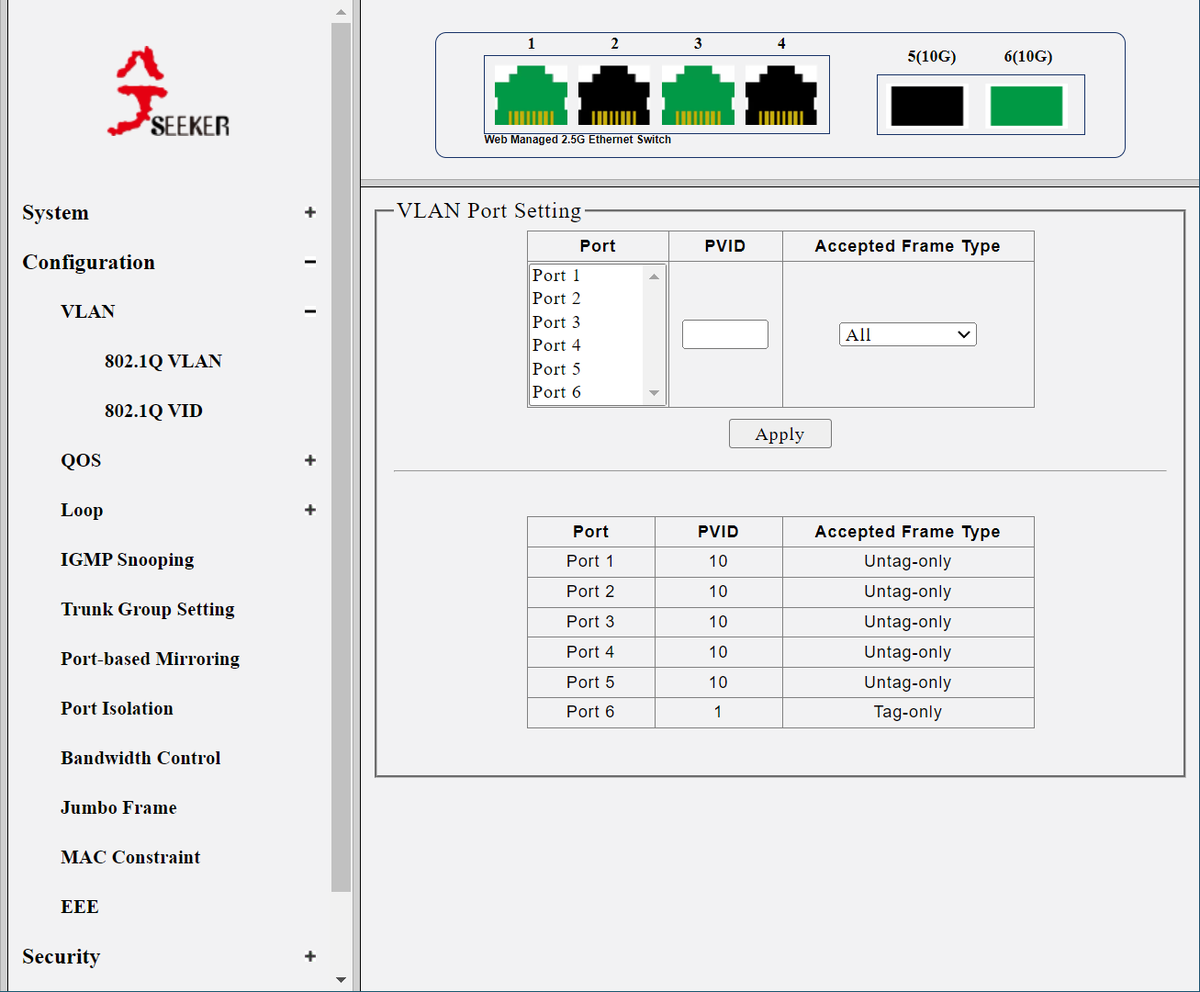Click the Apply button
This screenshot has height=992, width=1200.
point(780,434)
